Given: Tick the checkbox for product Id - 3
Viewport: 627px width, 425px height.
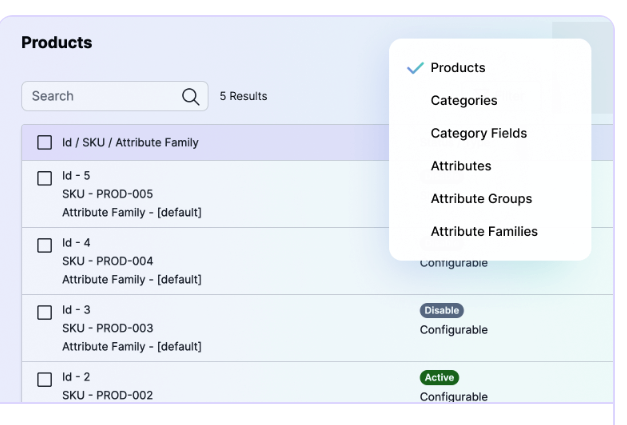Looking at the screenshot, I should click(x=44, y=312).
